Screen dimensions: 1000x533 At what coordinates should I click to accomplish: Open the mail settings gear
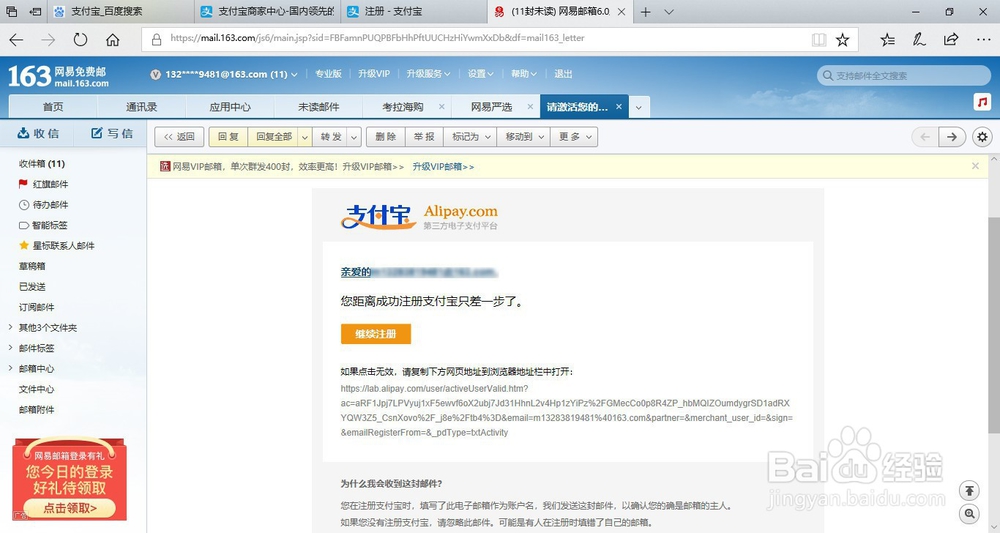click(x=982, y=136)
